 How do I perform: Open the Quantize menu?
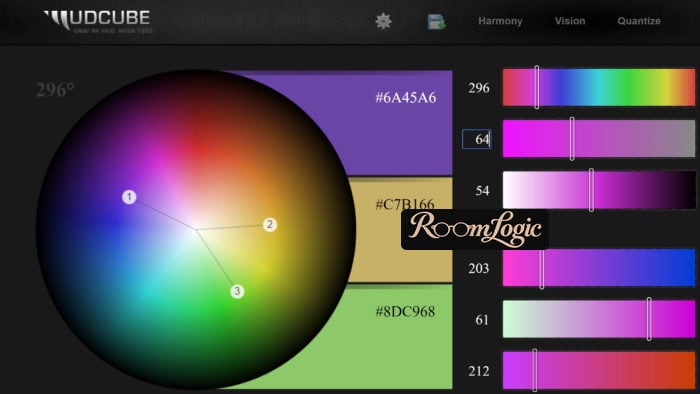pyautogui.click(x=639, y=21)
